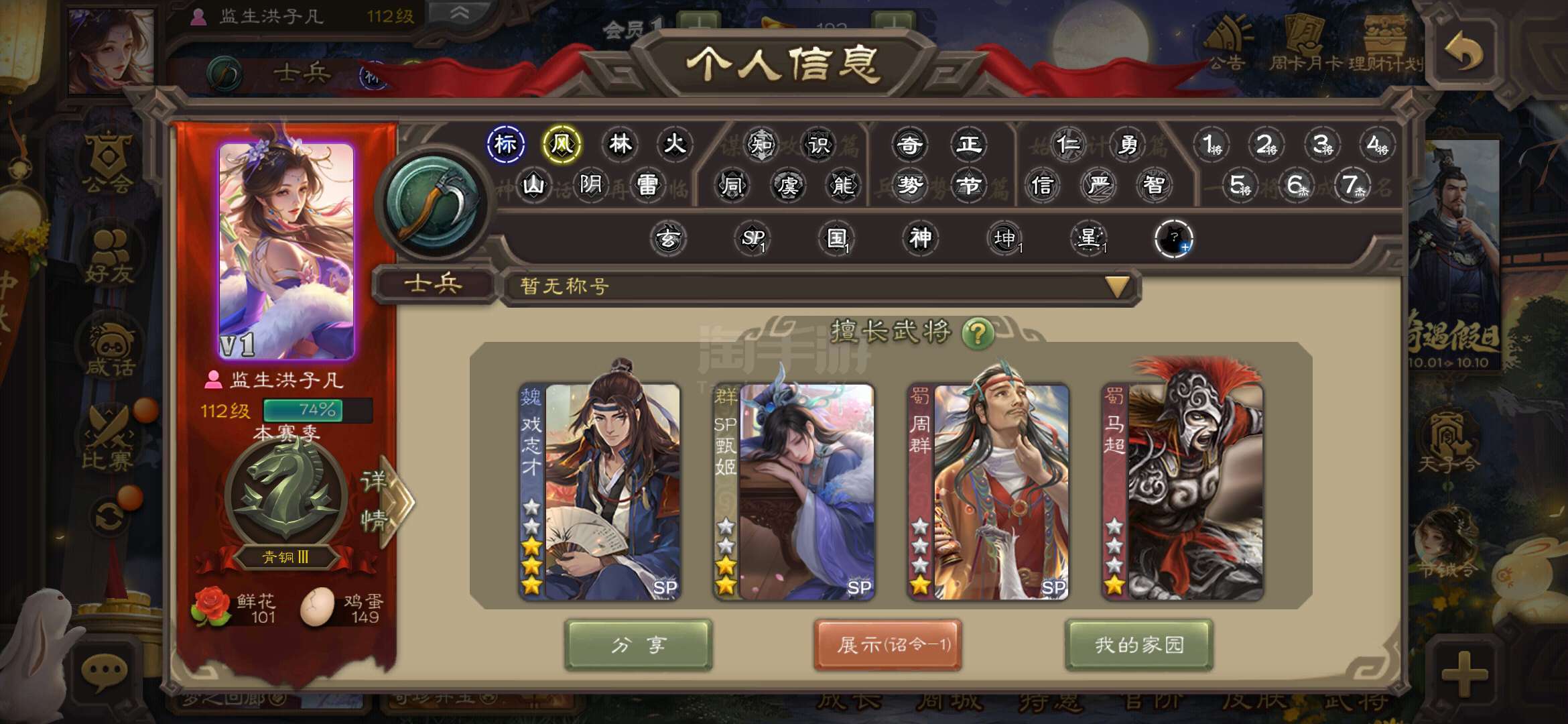
Task: Click the 神 badge icon
Action: [x=920, y=238]
